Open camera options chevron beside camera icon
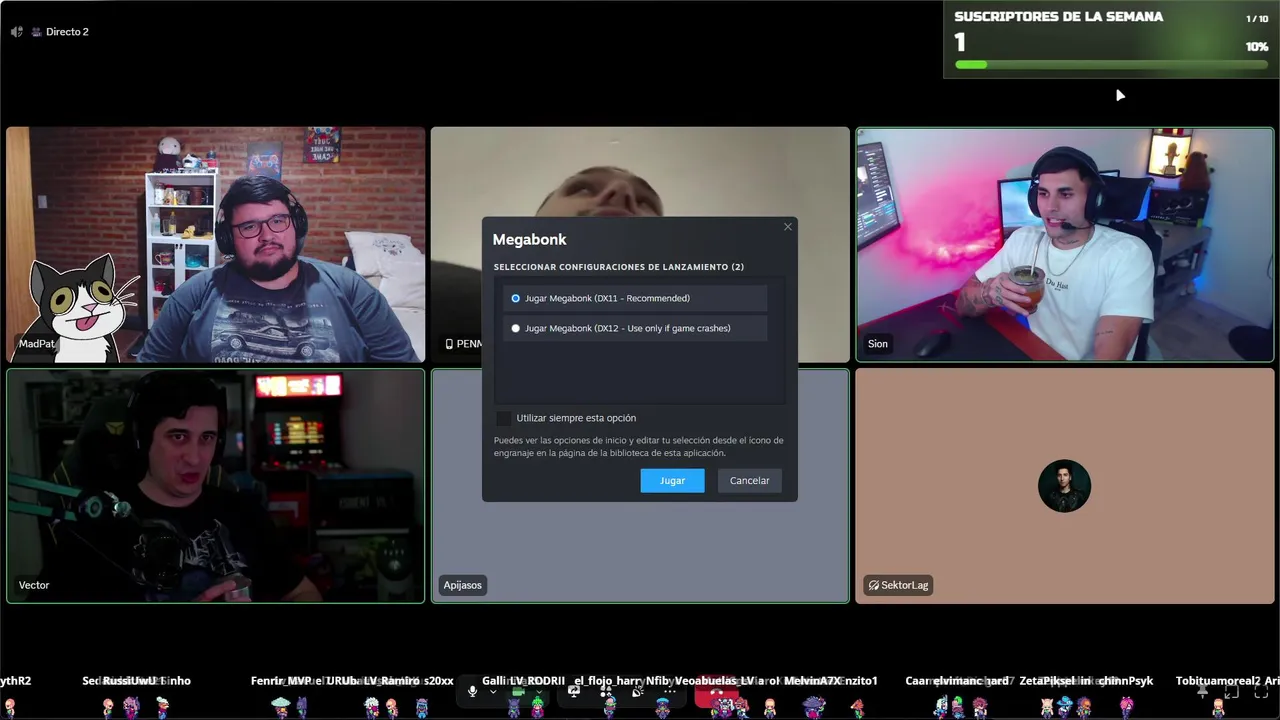The width and height of the screenshot is (1280, 720). (539, 691)
